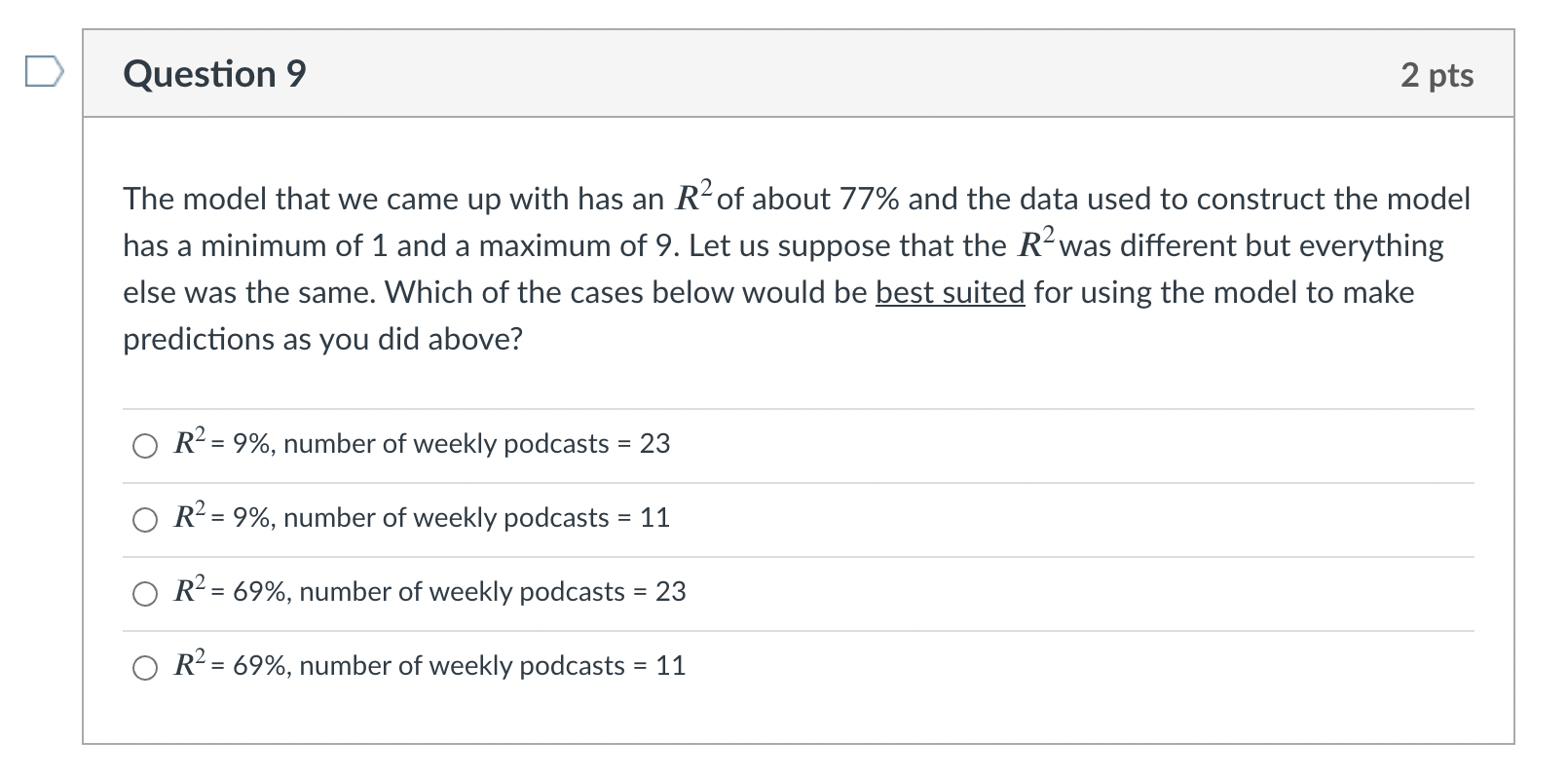
Task: Click the answer text "69%, number of weekly podcasts = 11"
Action: [459, 666]
